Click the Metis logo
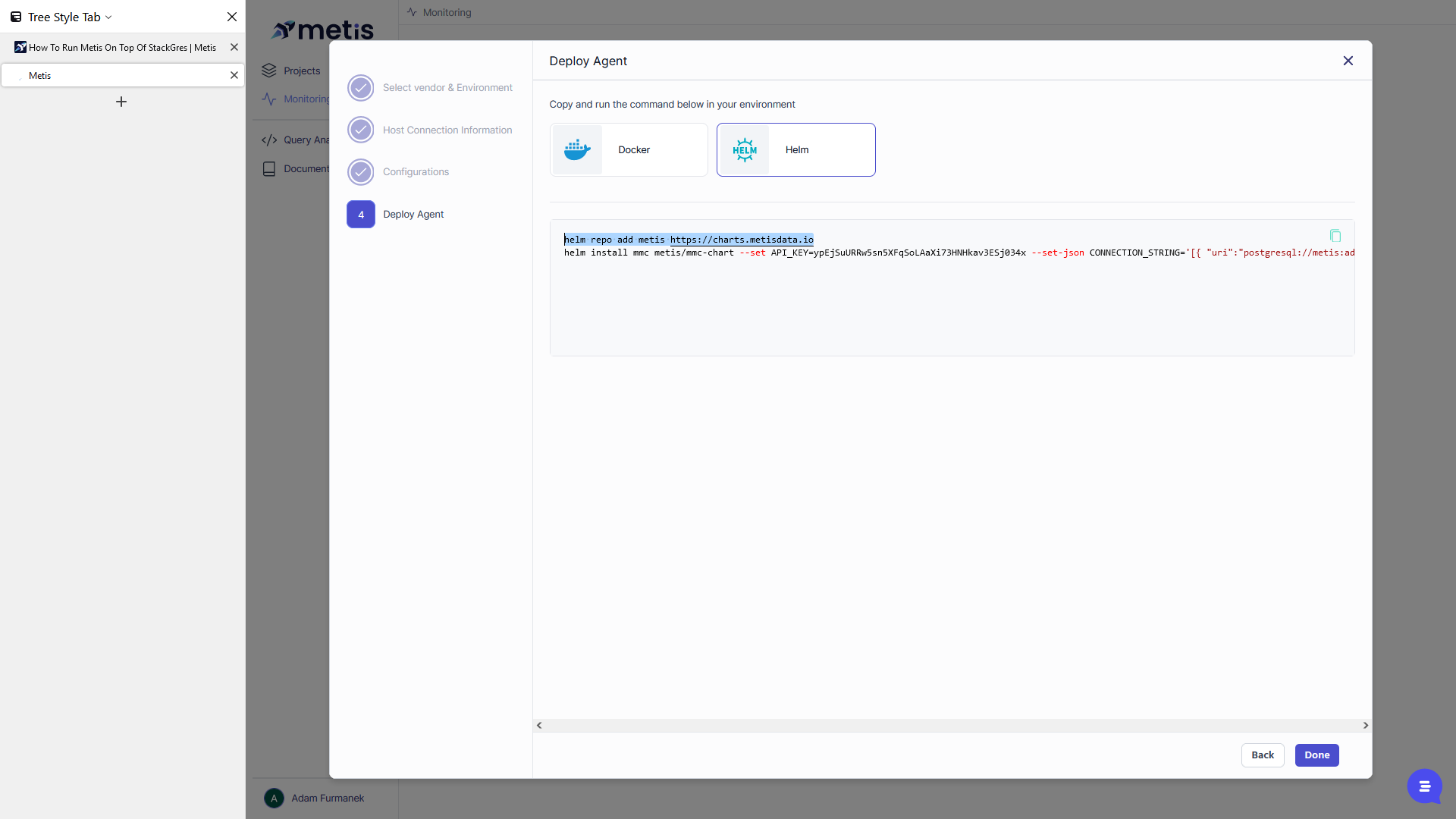 pos(323,30)
